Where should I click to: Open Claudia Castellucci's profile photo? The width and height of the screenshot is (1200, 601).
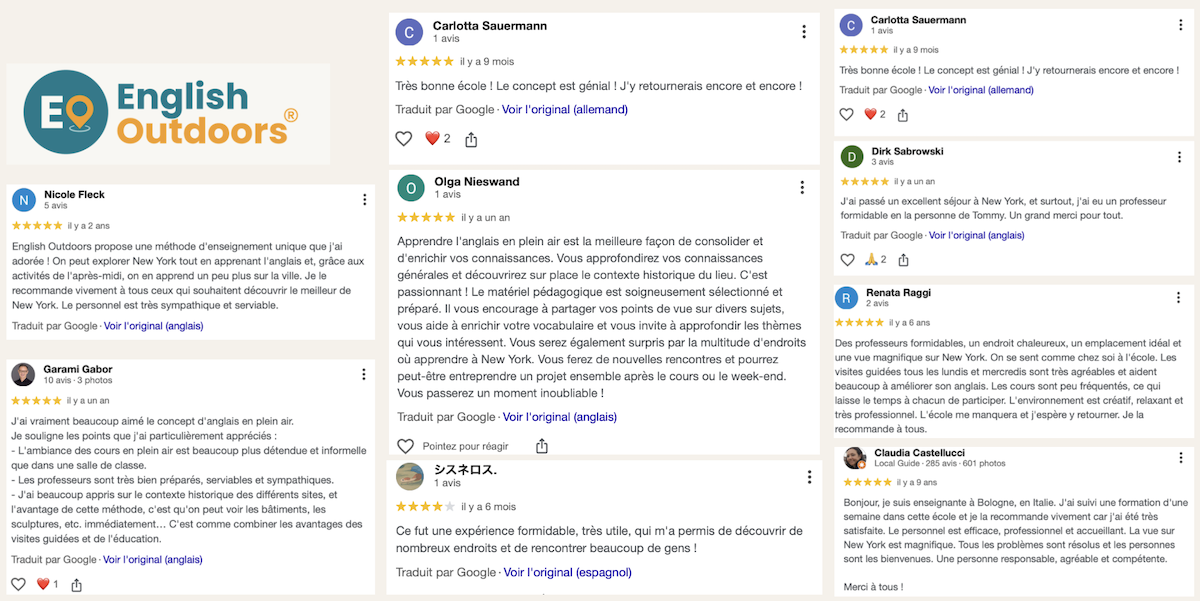coord(855,458)
